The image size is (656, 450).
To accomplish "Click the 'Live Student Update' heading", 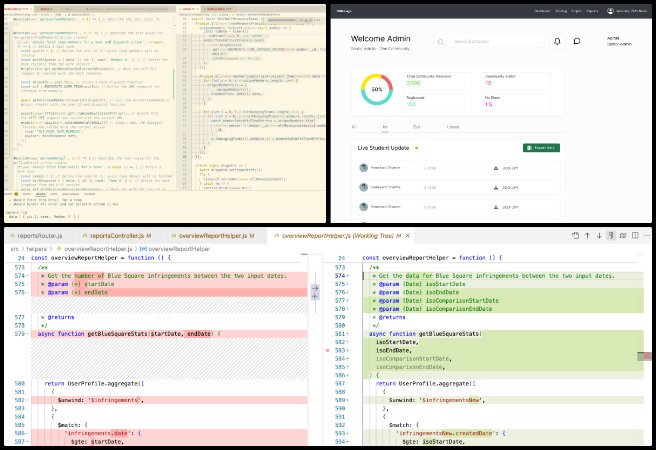I will pyautogui.click(x=383, y=148).
